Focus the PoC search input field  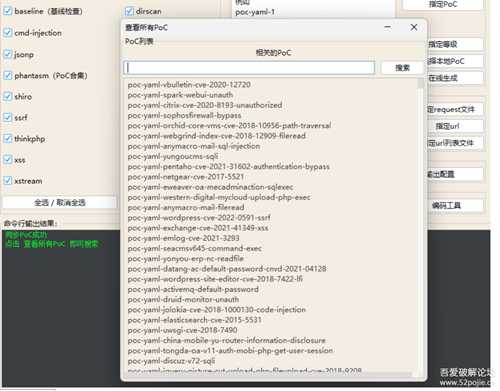point(249,68)
